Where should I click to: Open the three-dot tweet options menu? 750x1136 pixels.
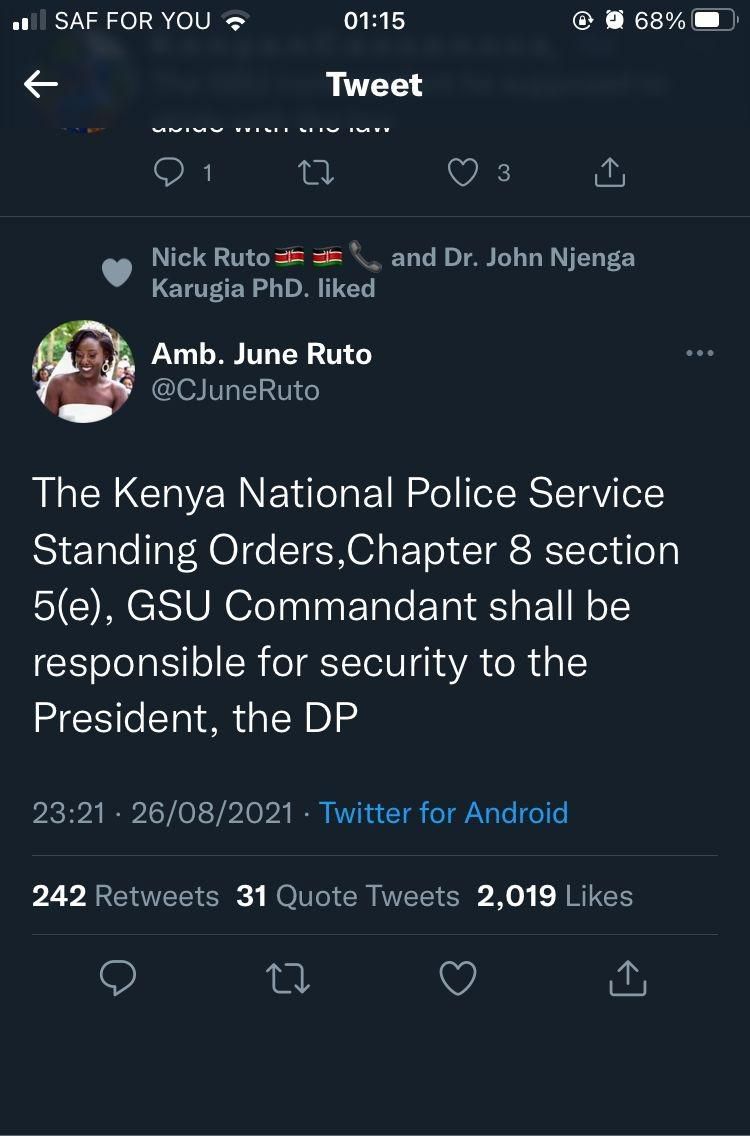click(700, 352)
